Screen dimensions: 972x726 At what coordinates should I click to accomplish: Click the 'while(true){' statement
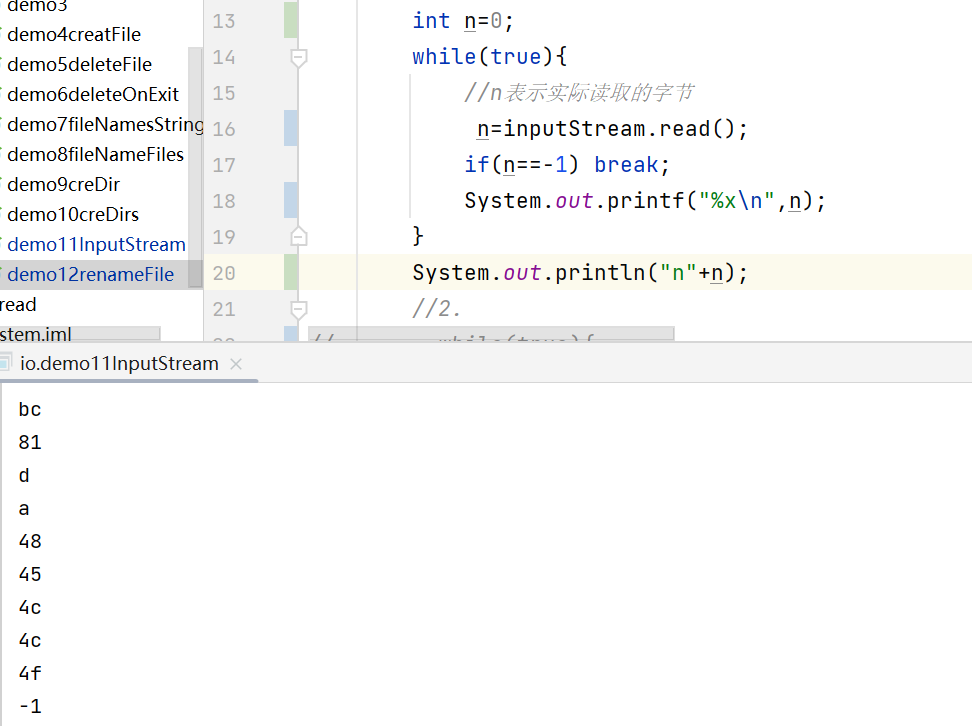[490, 57]
